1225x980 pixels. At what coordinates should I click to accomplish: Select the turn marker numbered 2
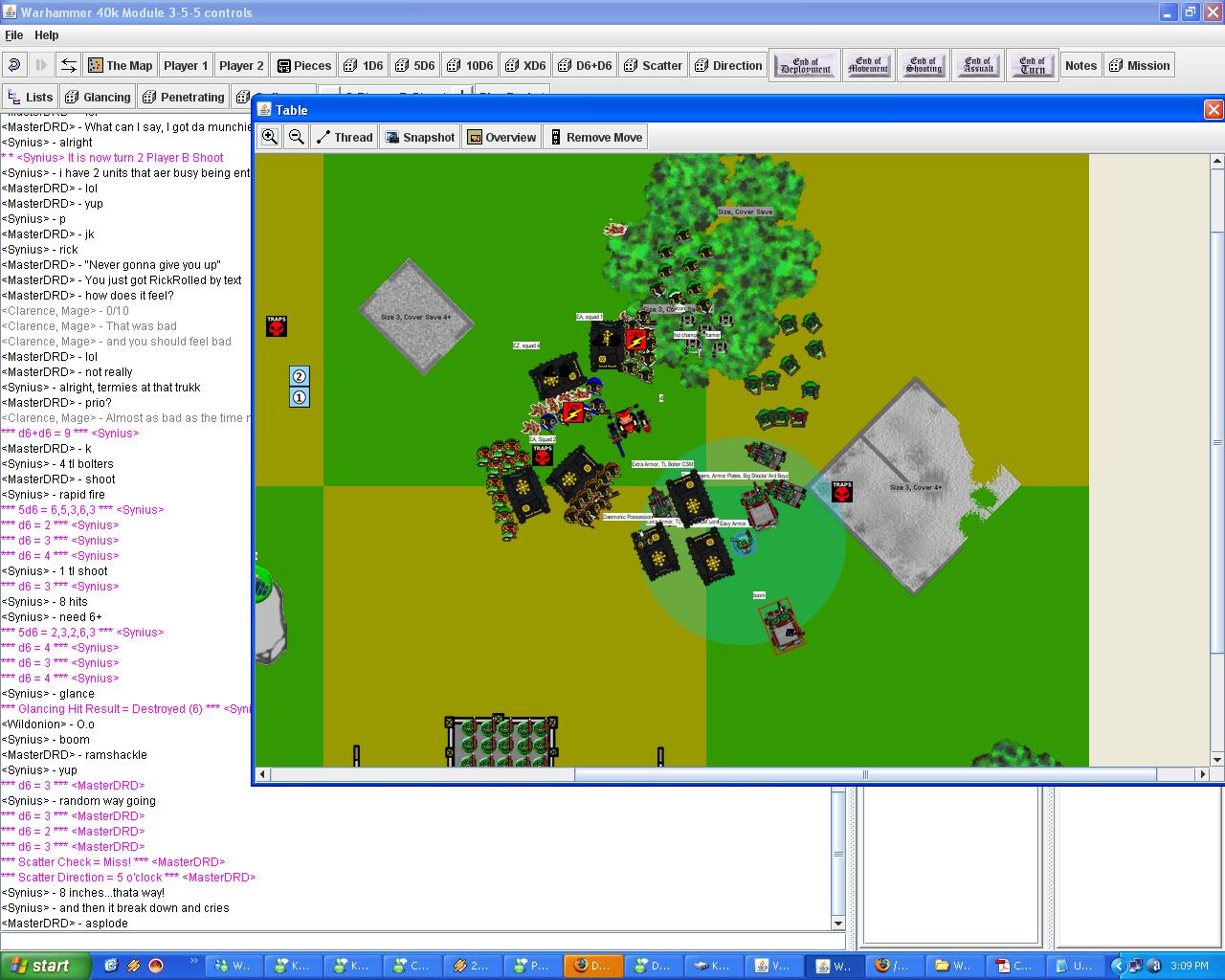300,376
